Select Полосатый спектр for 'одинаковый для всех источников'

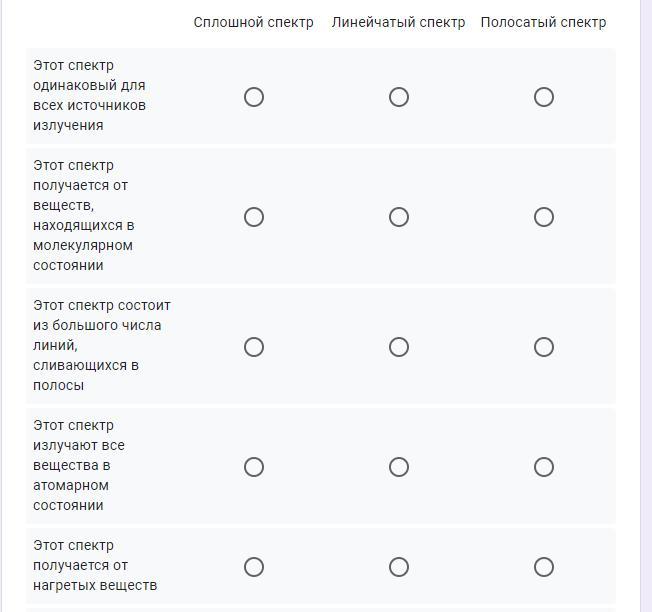(543, 97)
